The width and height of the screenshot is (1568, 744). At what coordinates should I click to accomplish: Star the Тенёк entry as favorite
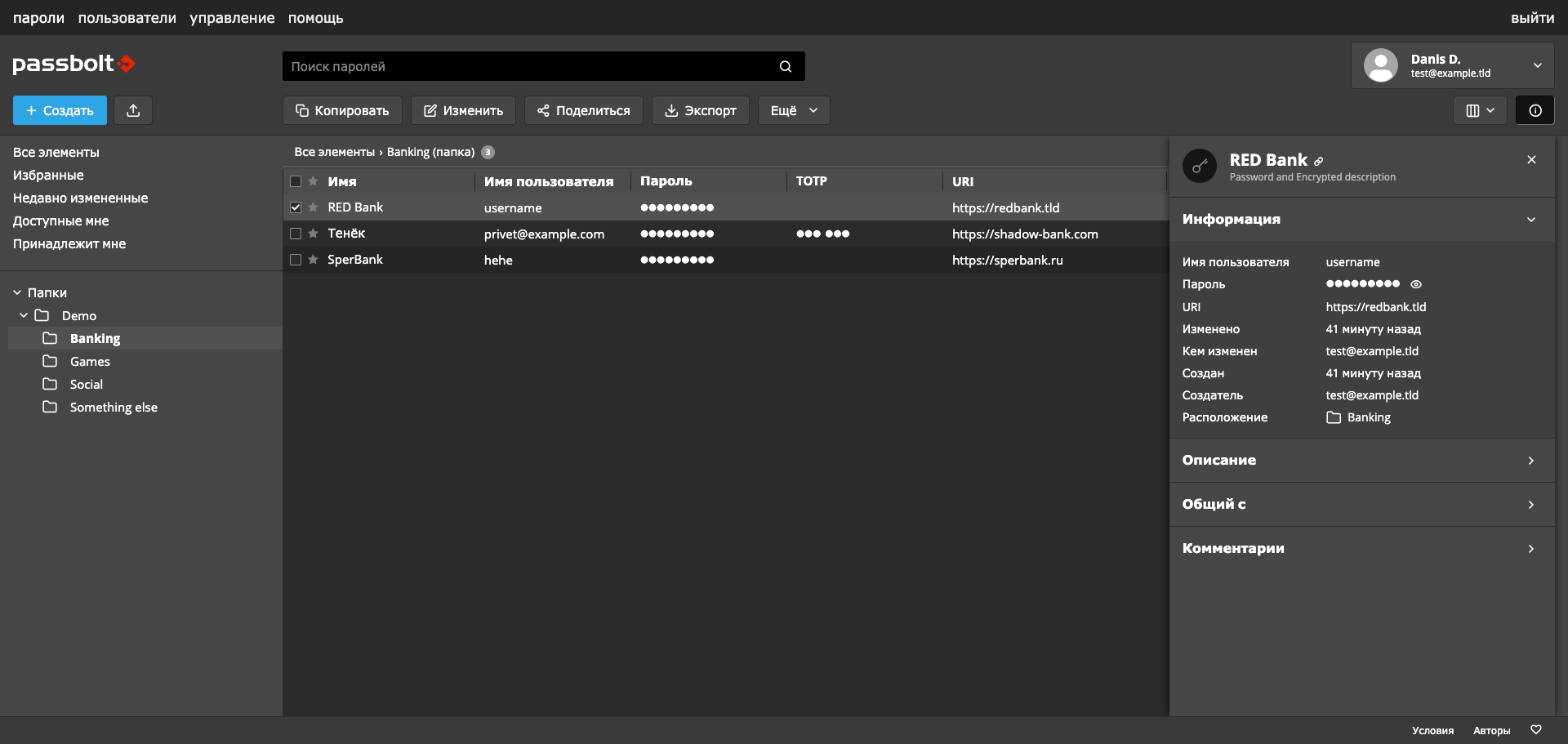coord(313,234)
